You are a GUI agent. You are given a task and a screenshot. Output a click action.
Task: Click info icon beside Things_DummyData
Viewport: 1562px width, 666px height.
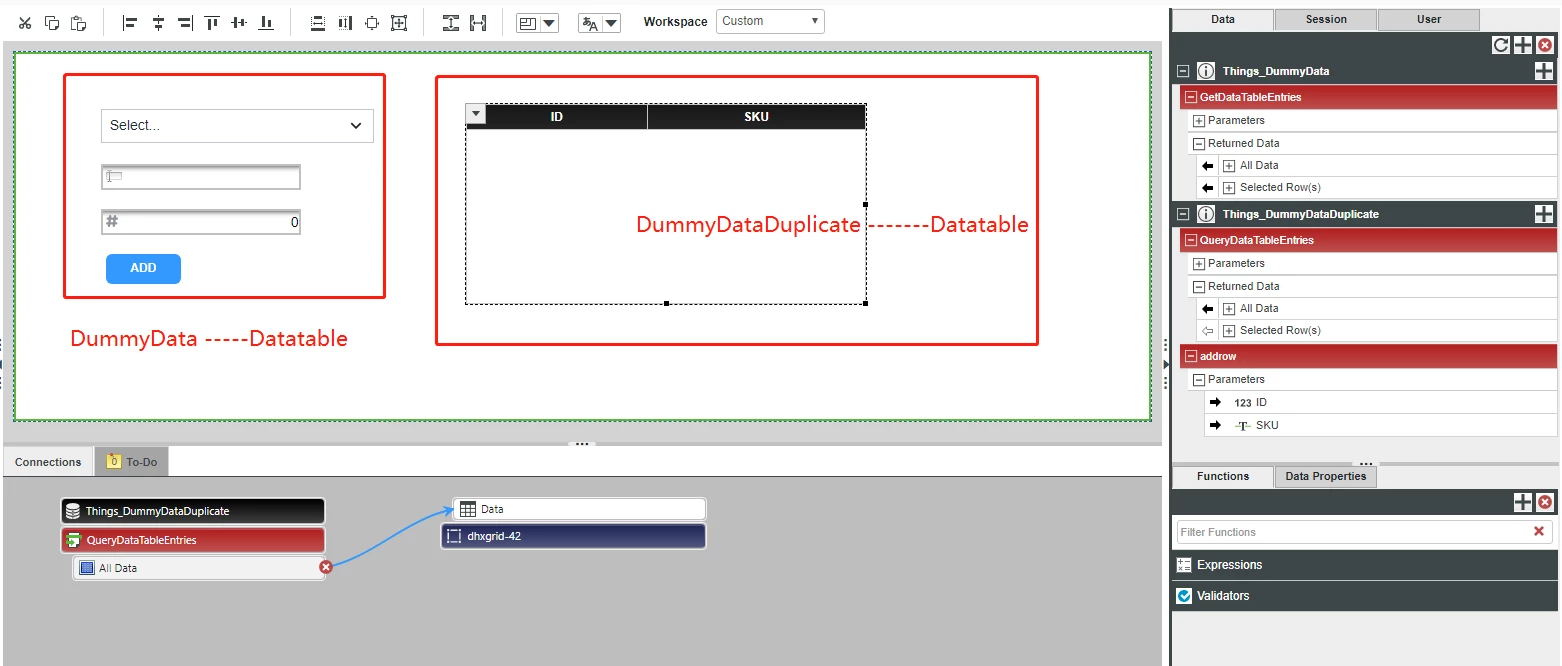[x=1206, y=71]
